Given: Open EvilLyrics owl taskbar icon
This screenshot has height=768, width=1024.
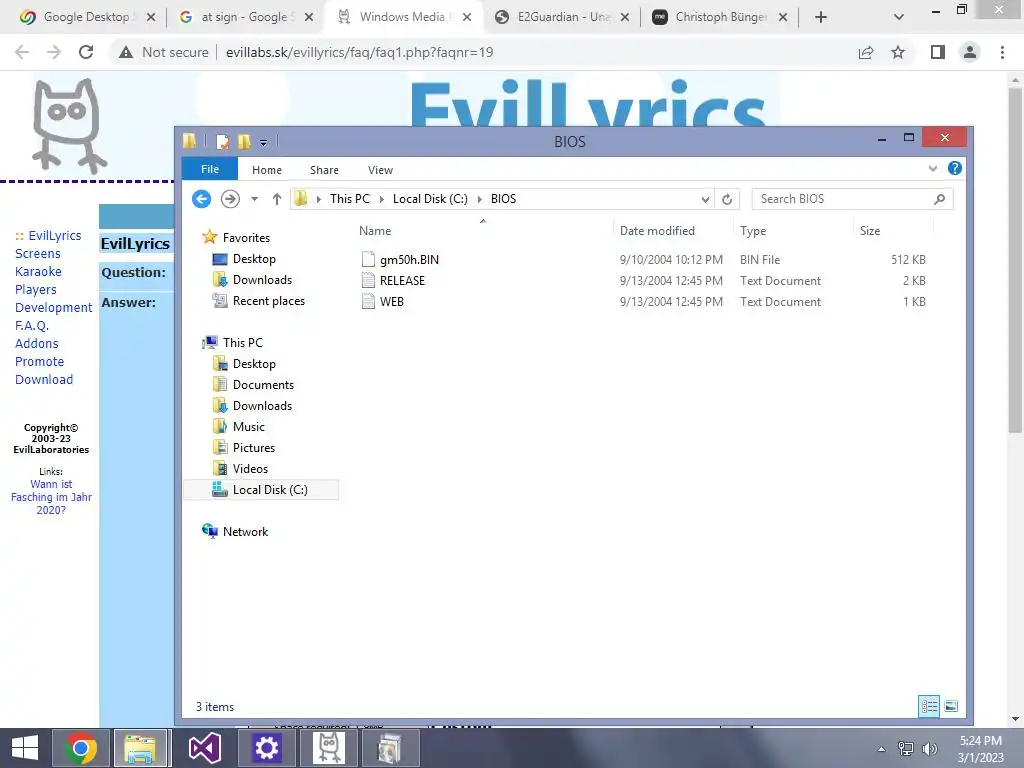Looking at the screenshot, I should [x=328, y=748].
